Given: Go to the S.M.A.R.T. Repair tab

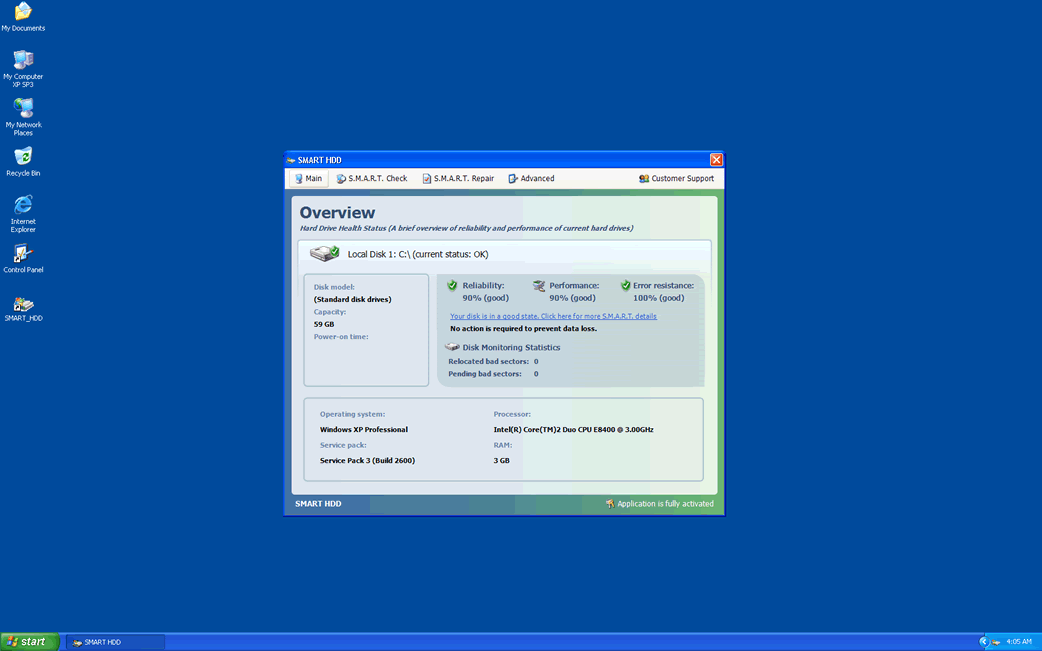Looking at the screenshot, I should click(458, 179).
